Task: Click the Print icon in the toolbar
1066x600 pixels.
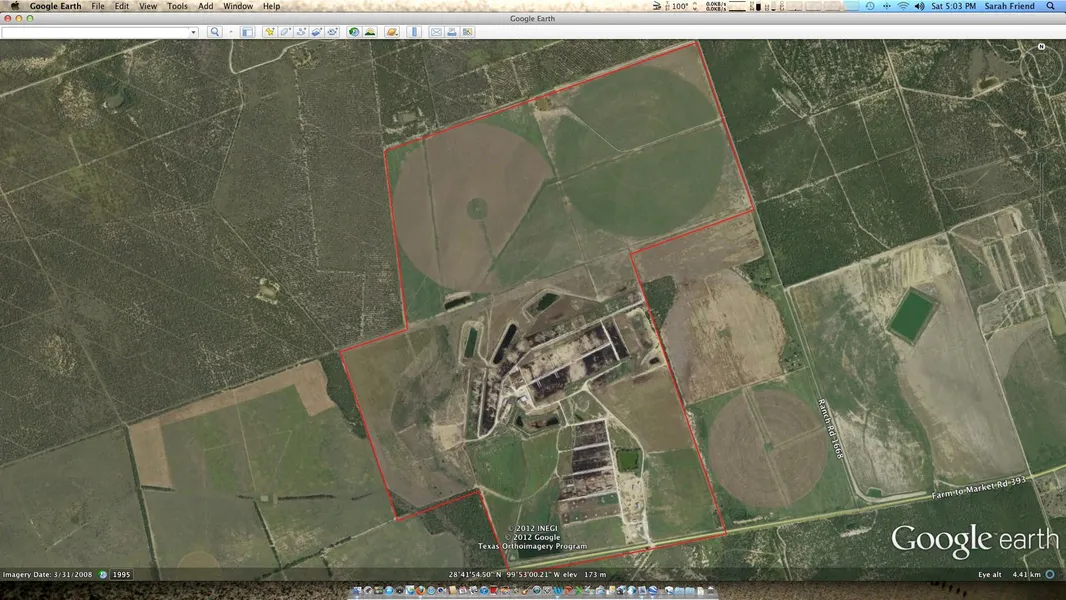Action: [x=452, y=32]
